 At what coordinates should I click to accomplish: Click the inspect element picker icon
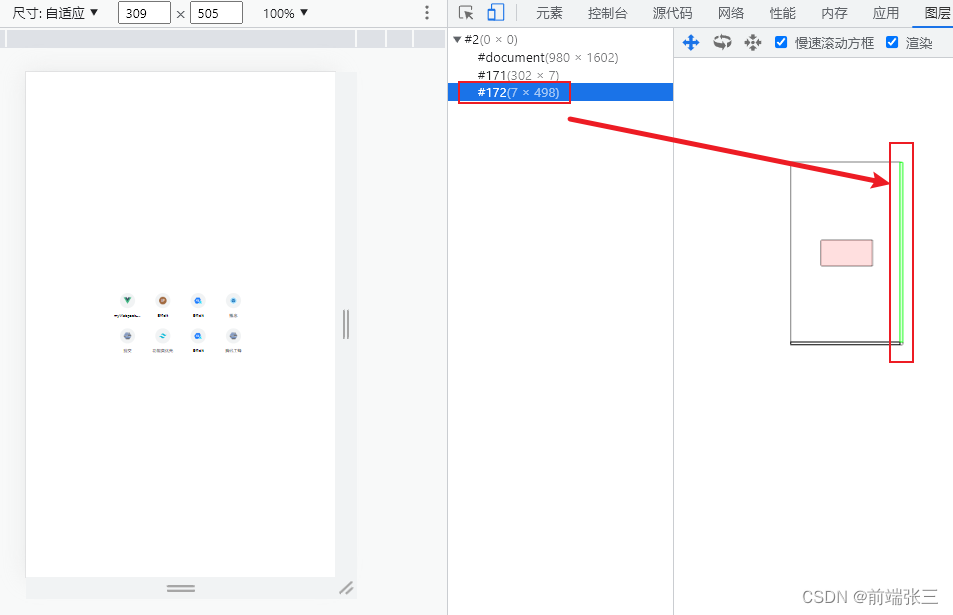[466, 13]
